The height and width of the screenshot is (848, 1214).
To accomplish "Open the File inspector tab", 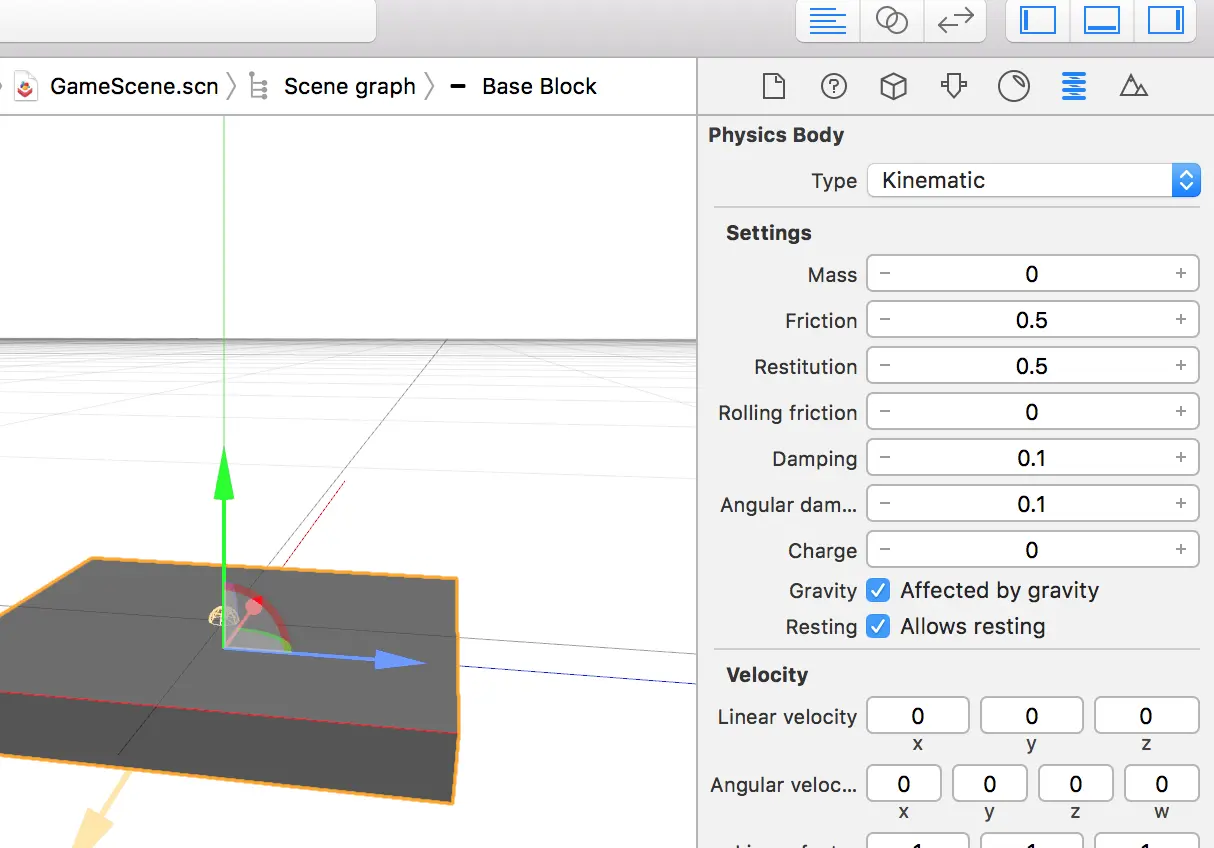I will pyautogui.click(x=773, y=87).
